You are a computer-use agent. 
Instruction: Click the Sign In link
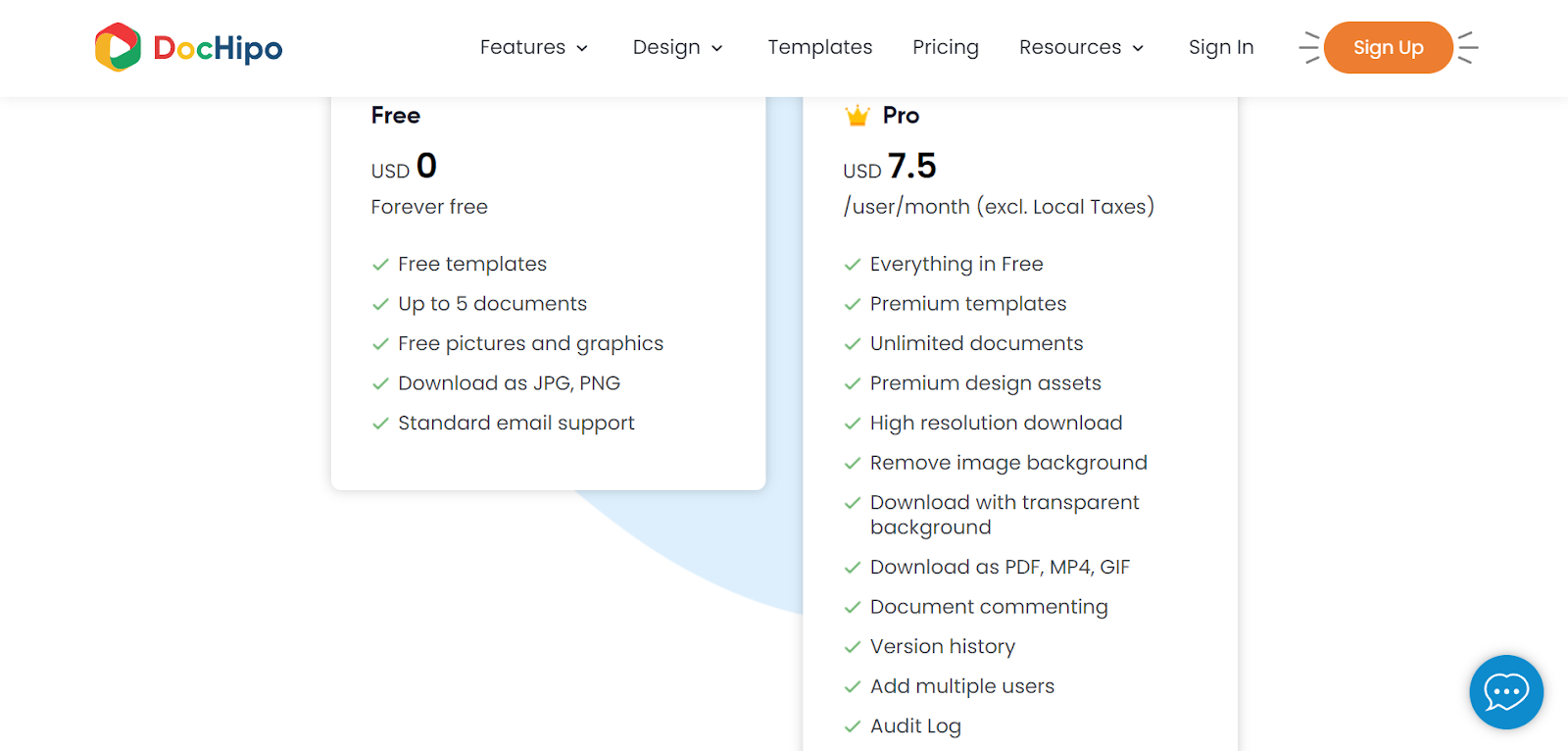(1220, 47)
